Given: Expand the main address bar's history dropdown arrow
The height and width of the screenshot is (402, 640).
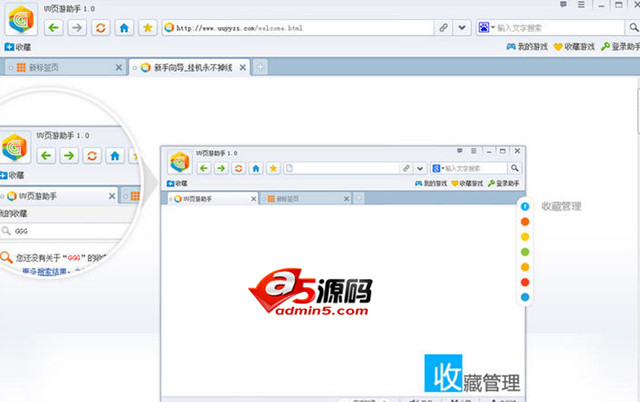Looking at the screenshot, I should (462, 28).
